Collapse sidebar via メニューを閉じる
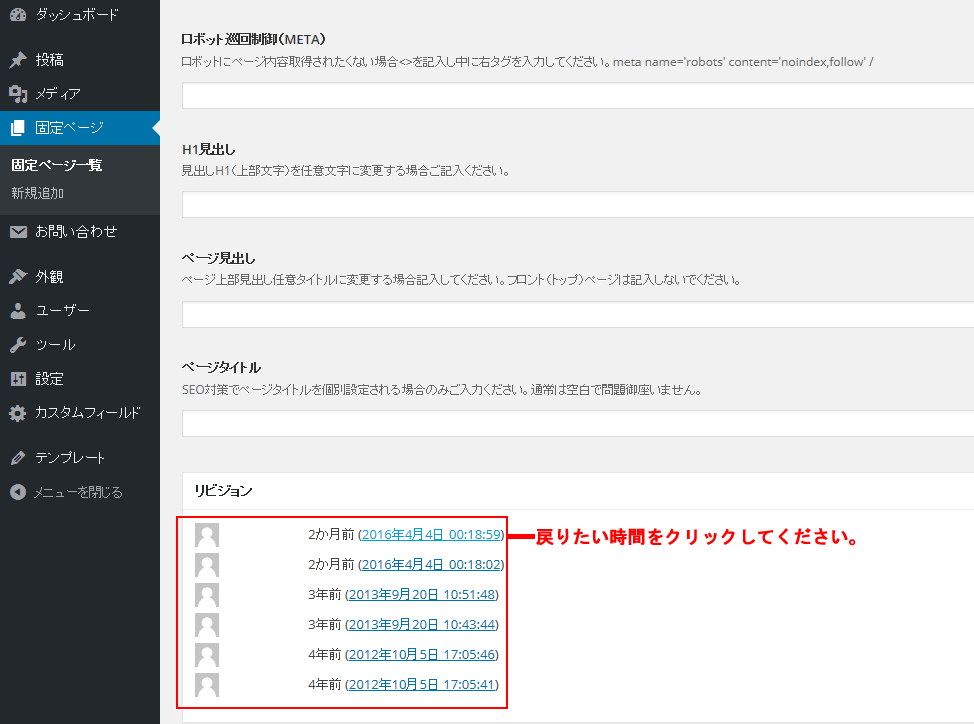Screen dimensions: 974x724 coord(80,492)
